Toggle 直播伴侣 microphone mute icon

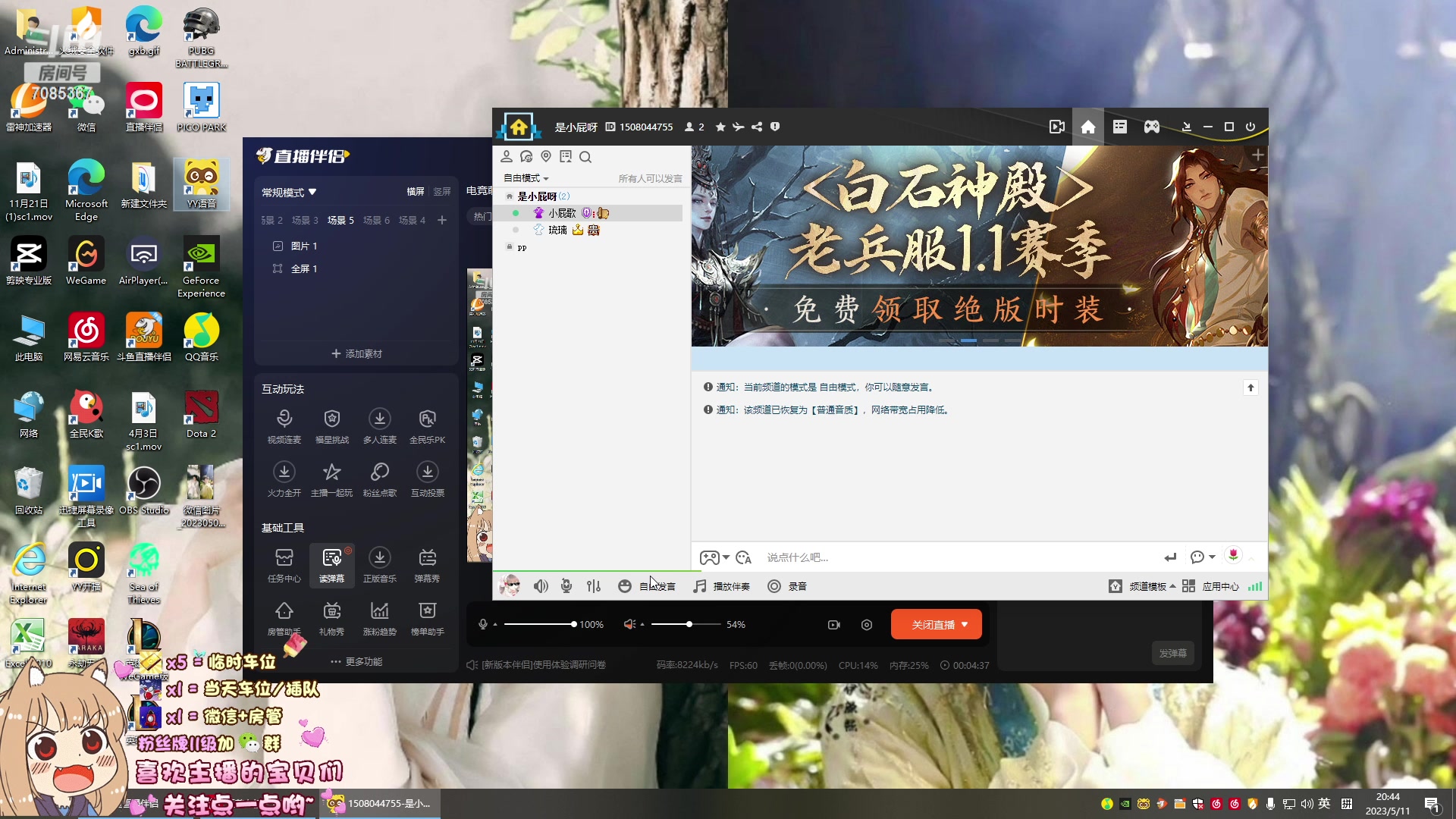click(x=483, y=624)
